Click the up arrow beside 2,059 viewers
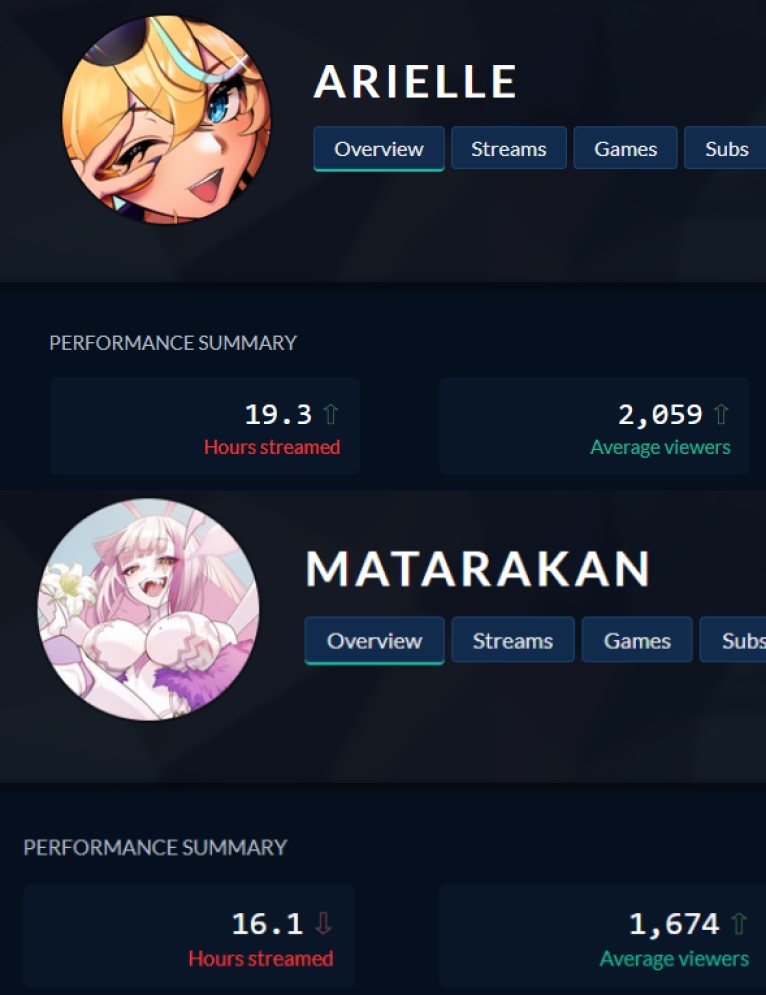766x995 pixels. [721, 415]
